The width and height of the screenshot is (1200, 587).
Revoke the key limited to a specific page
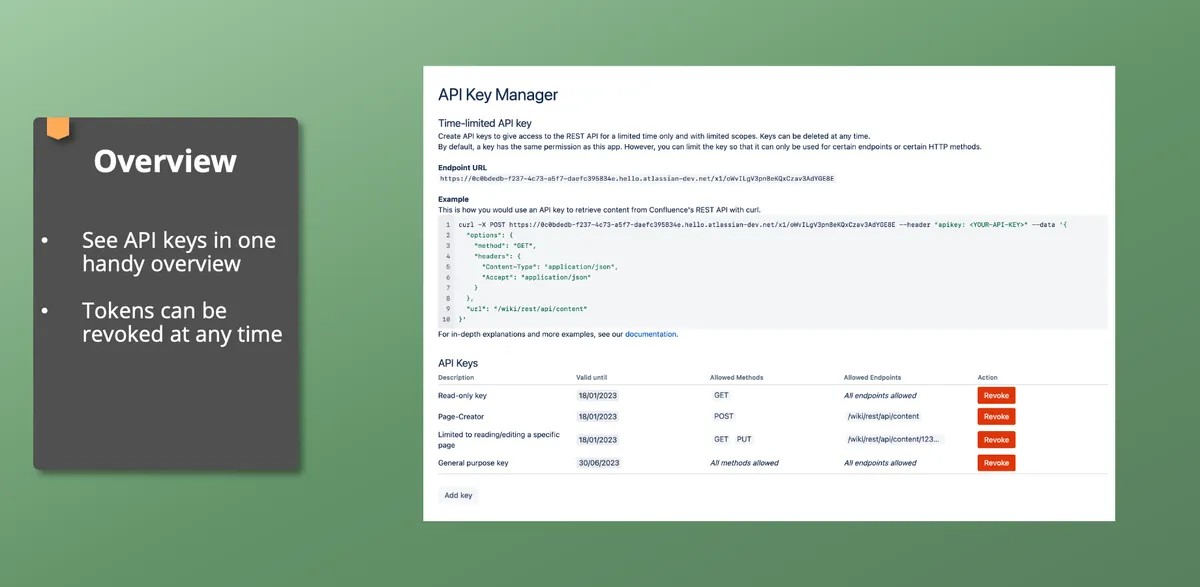[996, 440]
